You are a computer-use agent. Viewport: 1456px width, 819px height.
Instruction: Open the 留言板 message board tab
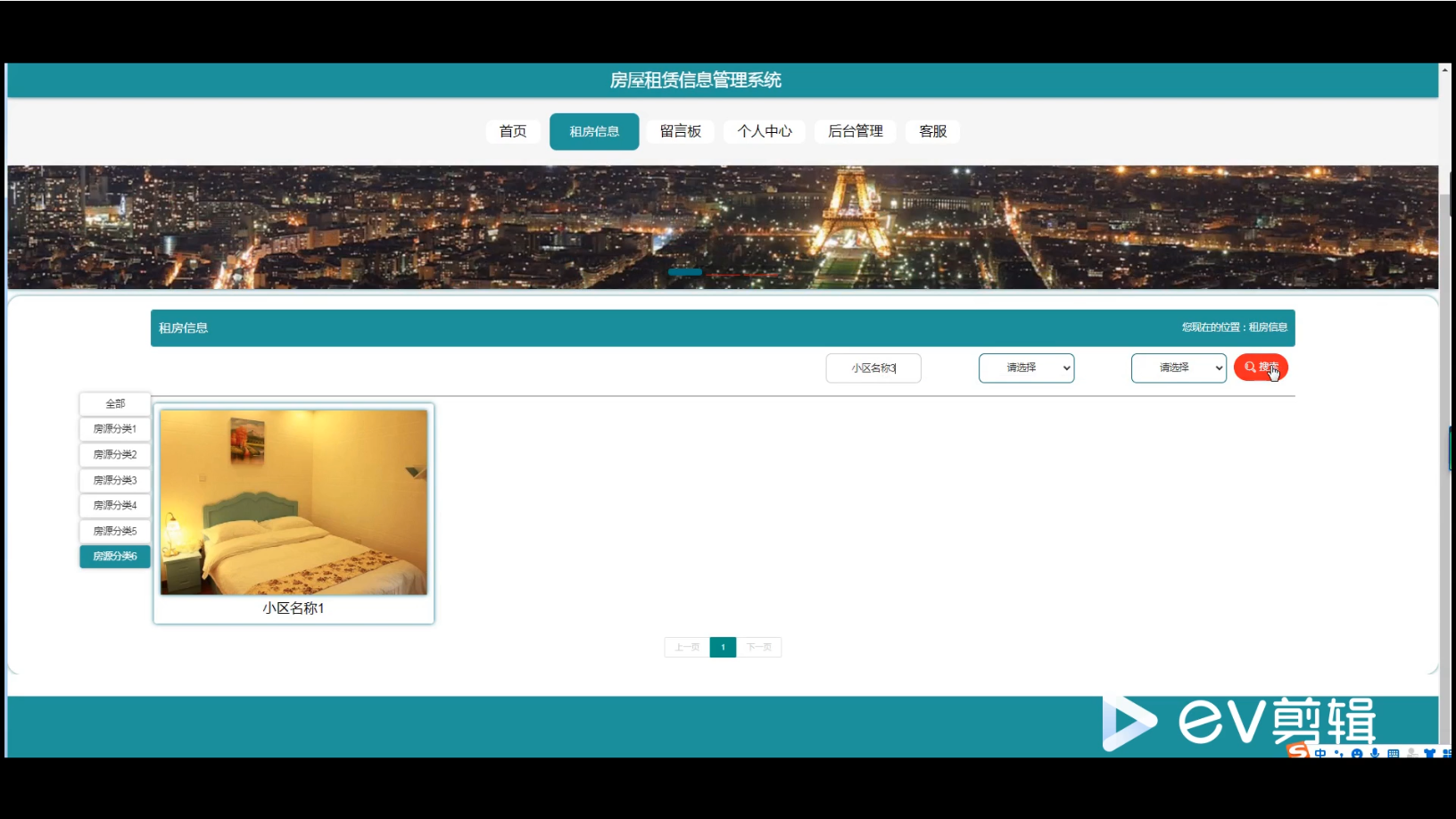681,131
